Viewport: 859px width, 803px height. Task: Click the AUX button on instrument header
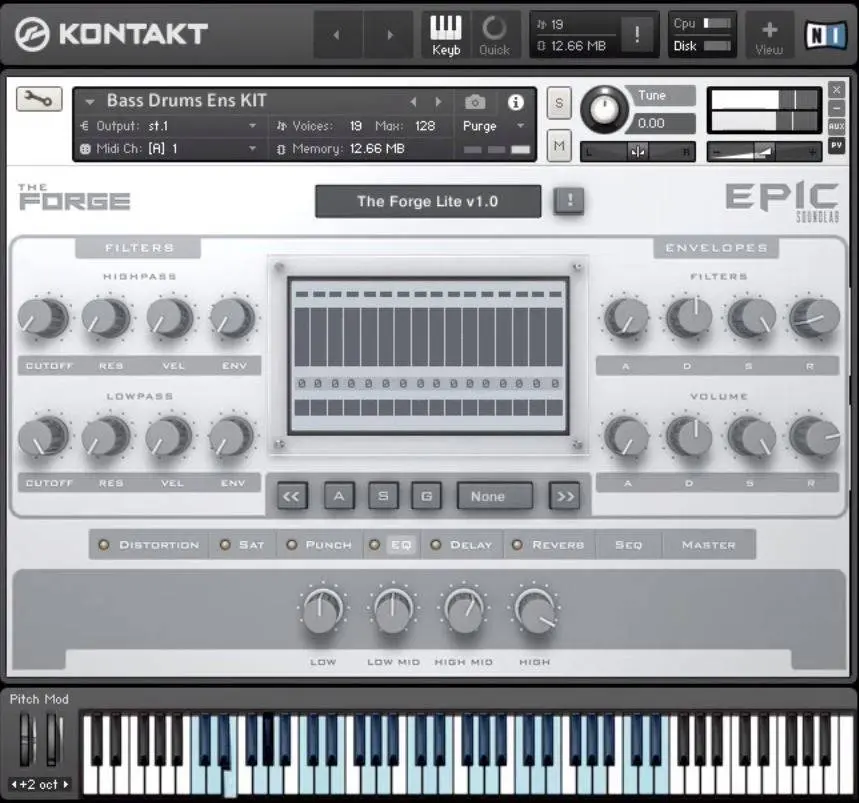(x=836, y=127)
